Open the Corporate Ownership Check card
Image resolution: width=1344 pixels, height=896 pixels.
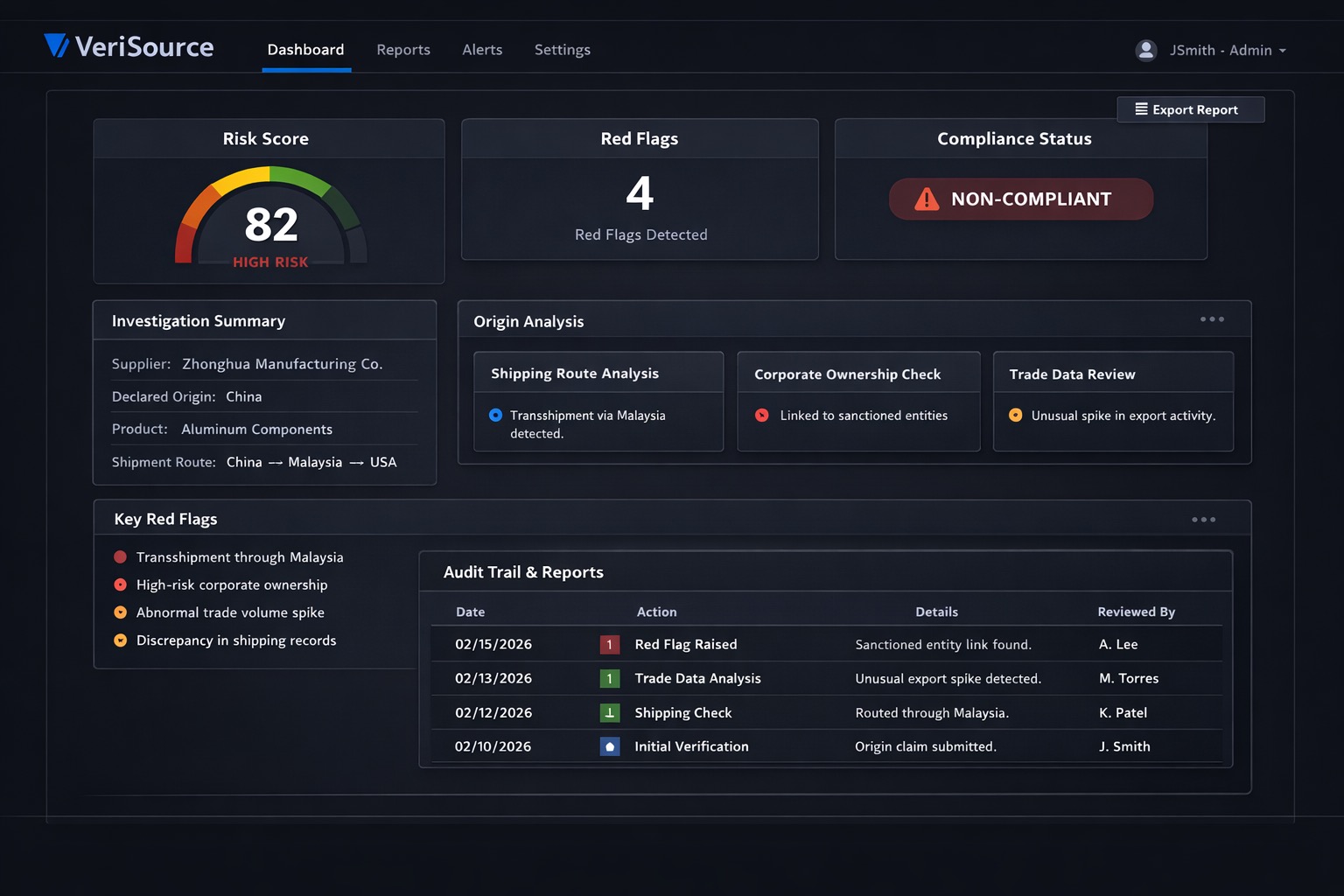(x=847, y=374)
